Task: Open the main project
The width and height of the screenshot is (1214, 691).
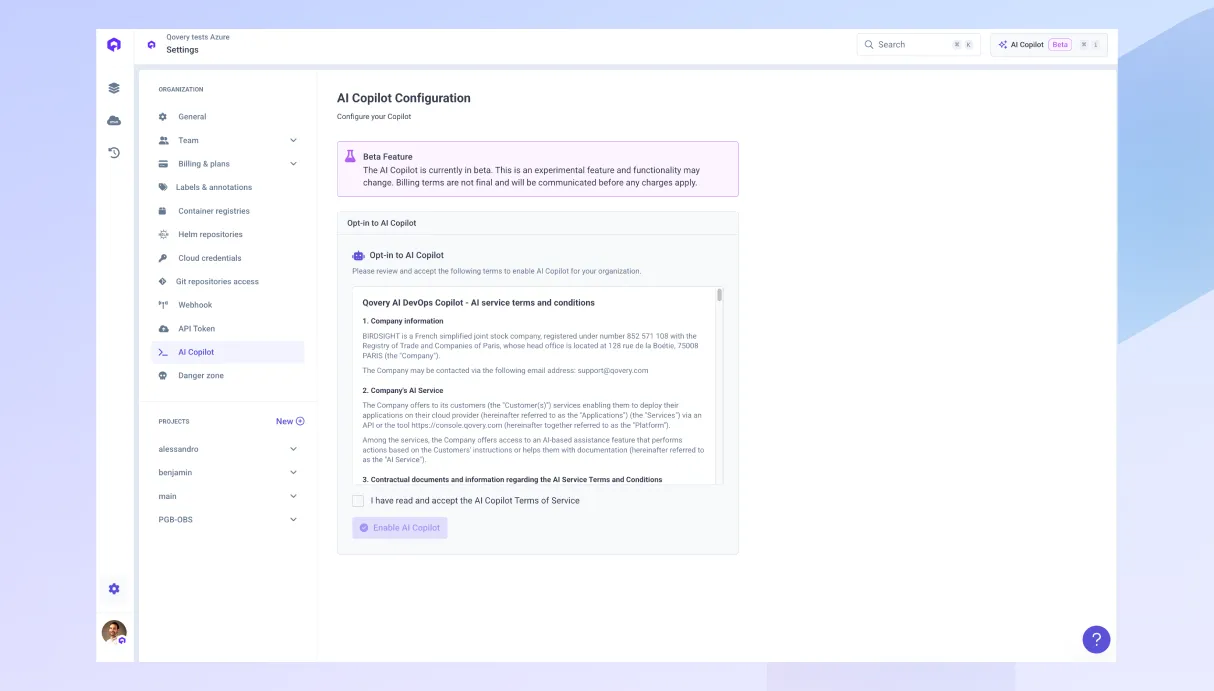Action: coord(167,496)
